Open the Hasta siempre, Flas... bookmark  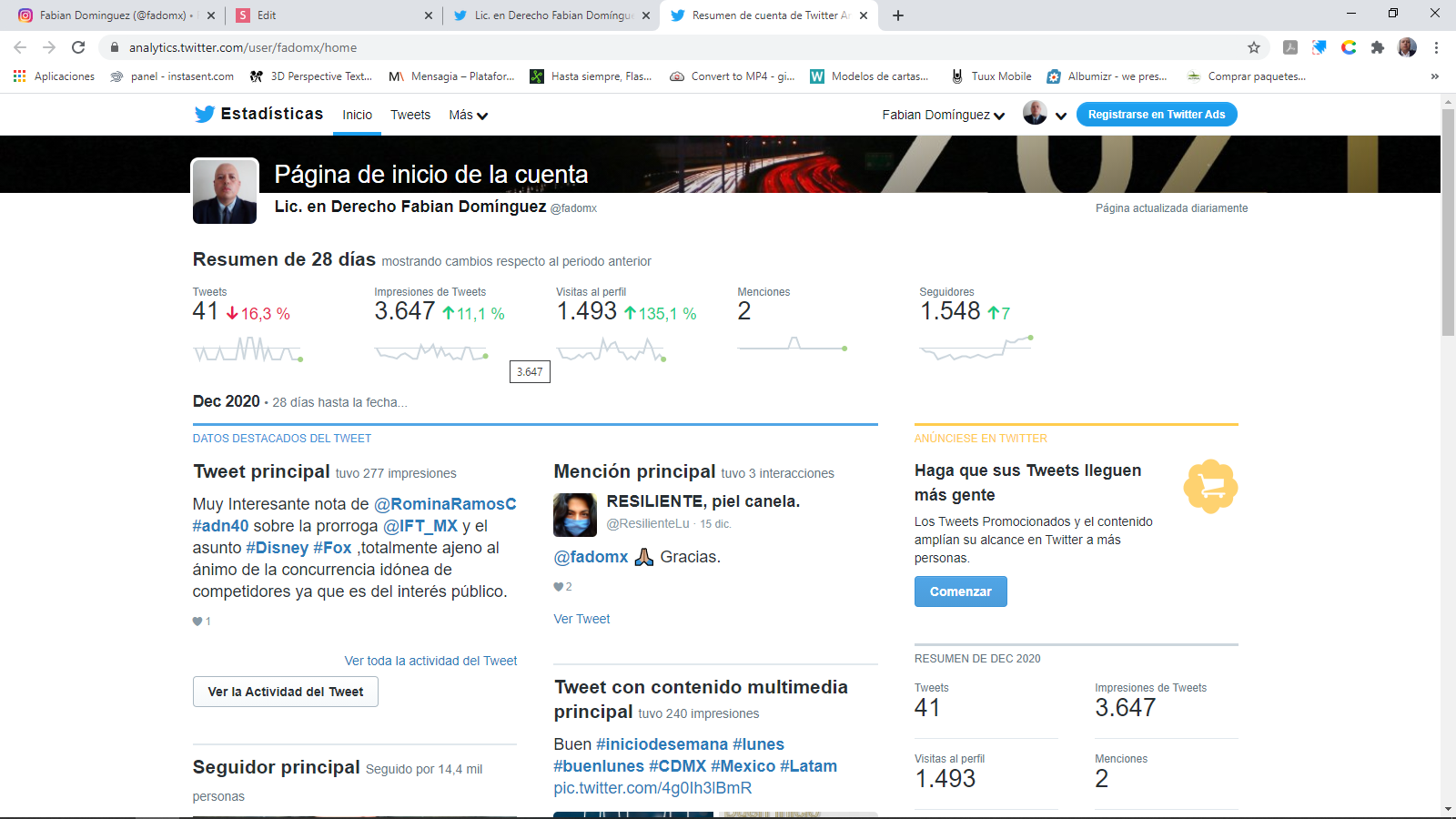coord(591,76)
